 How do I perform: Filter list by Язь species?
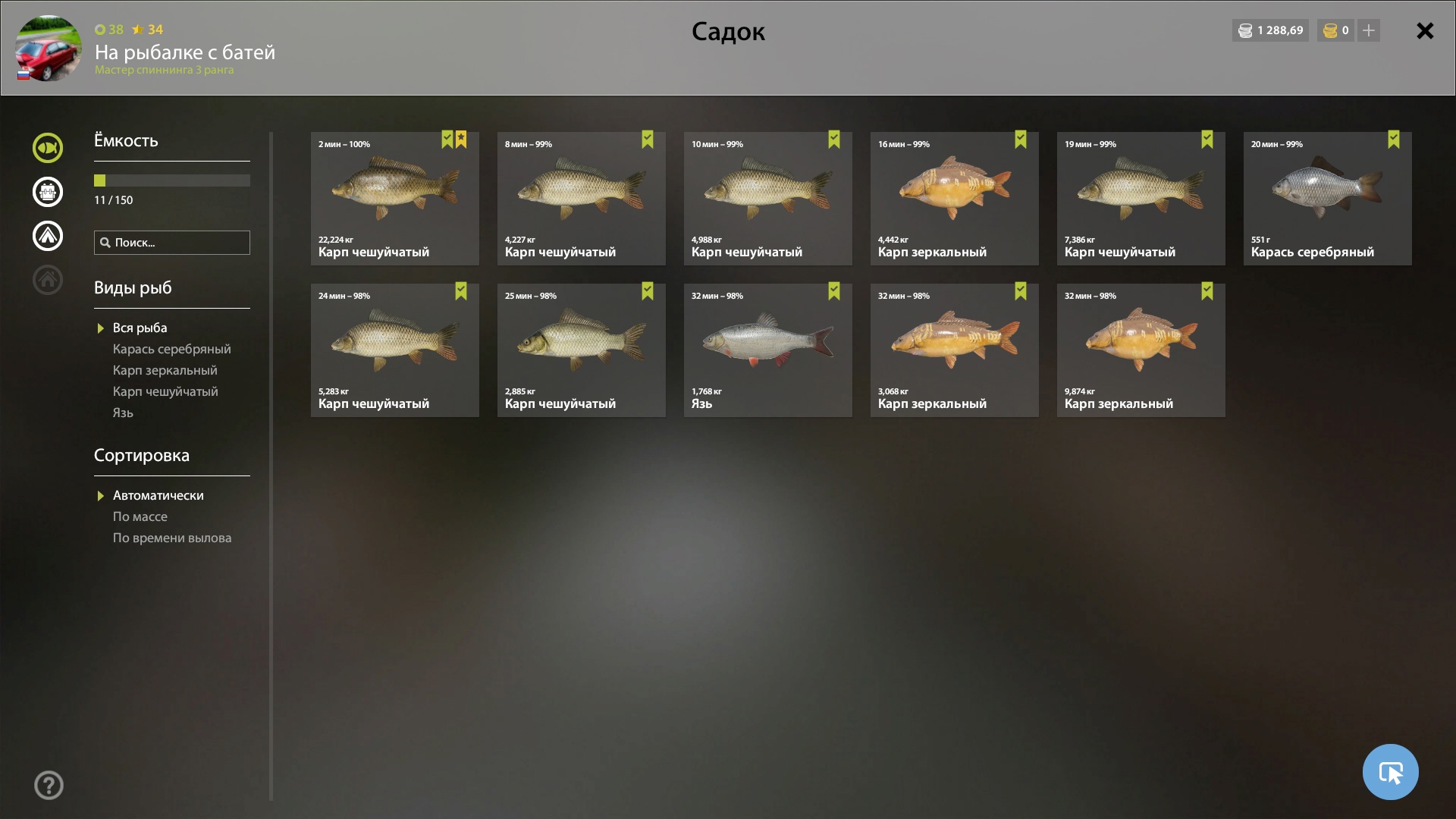(x=123, y=413)
